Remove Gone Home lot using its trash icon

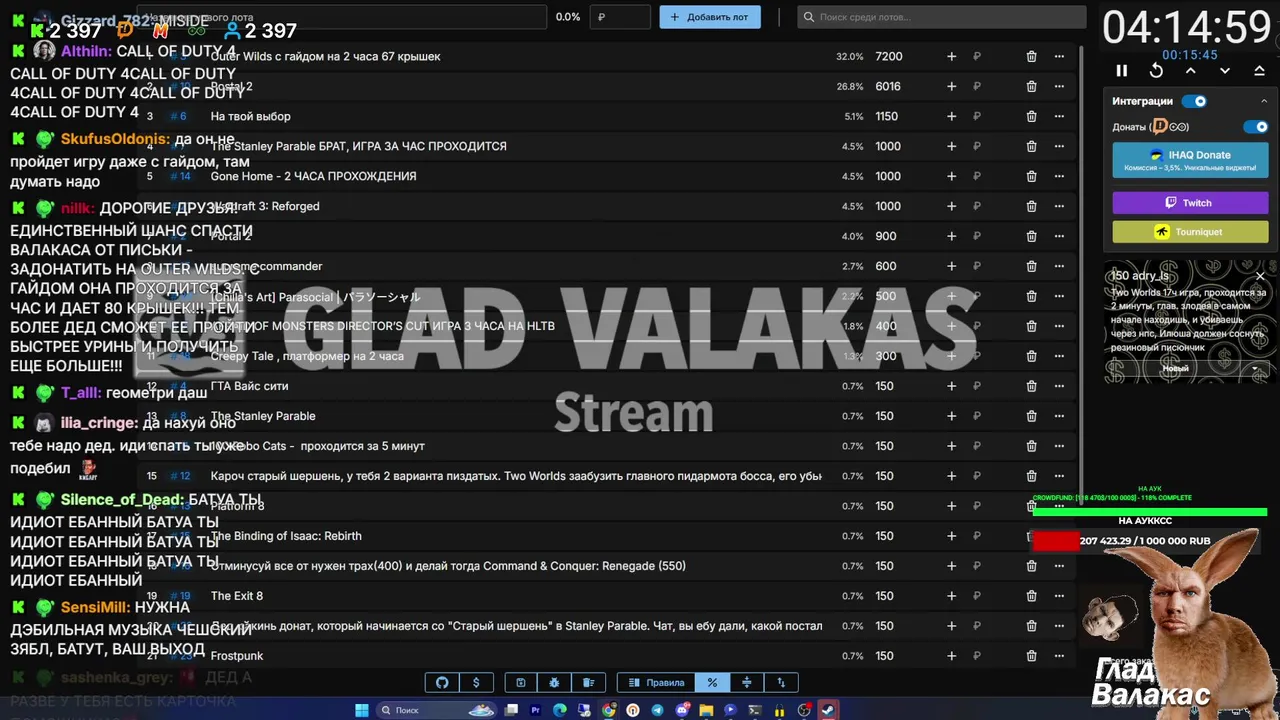(x=1031, y=176)
